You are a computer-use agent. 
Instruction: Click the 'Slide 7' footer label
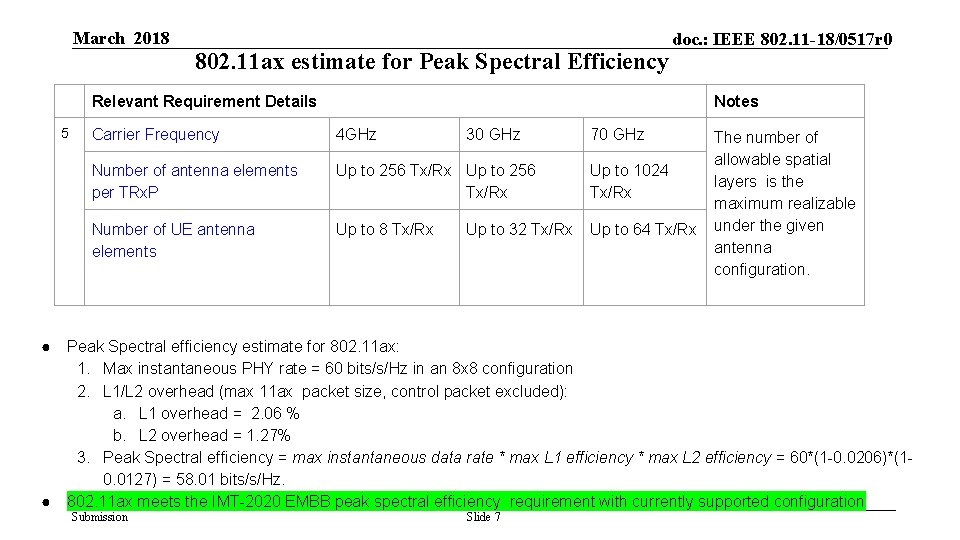(x=483, y=517)
